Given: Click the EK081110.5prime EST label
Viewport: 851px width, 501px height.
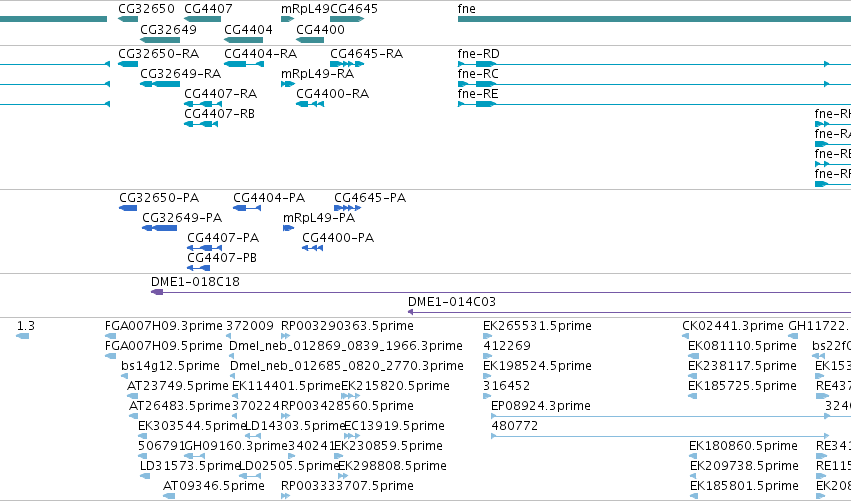Looking at the screenshot, I should (742, 346).
